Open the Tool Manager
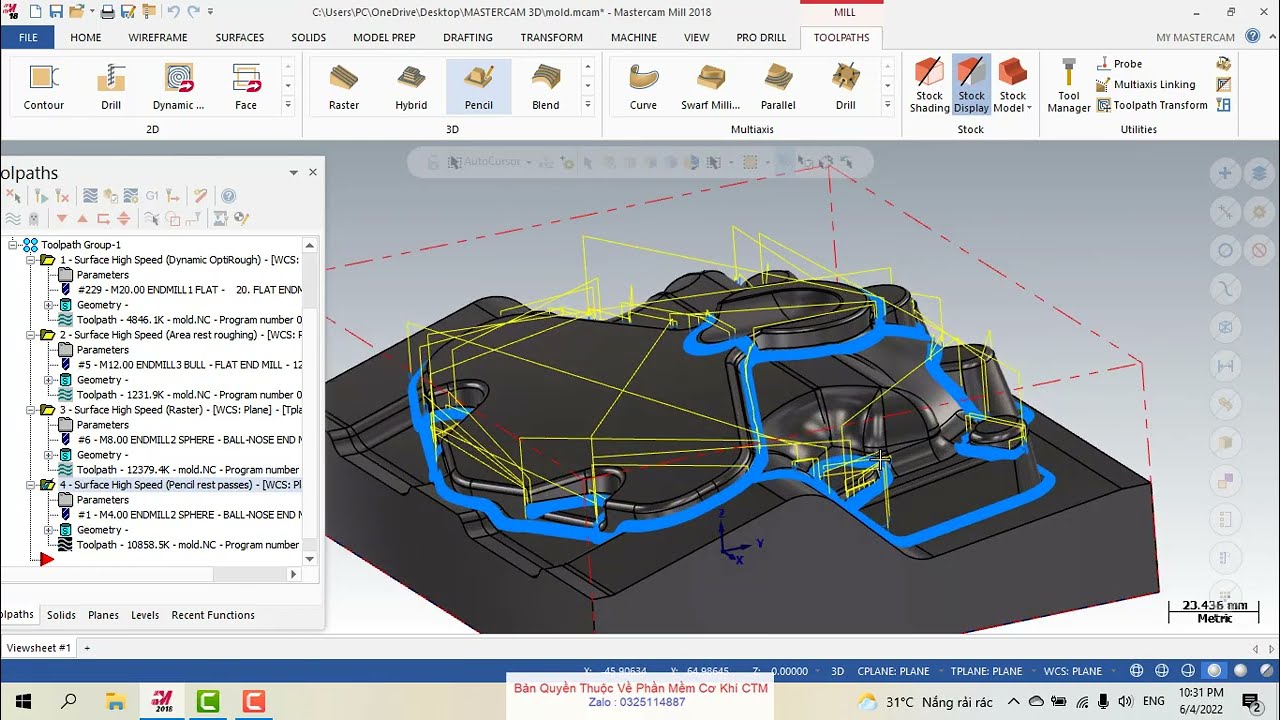 pos(1069,87)
